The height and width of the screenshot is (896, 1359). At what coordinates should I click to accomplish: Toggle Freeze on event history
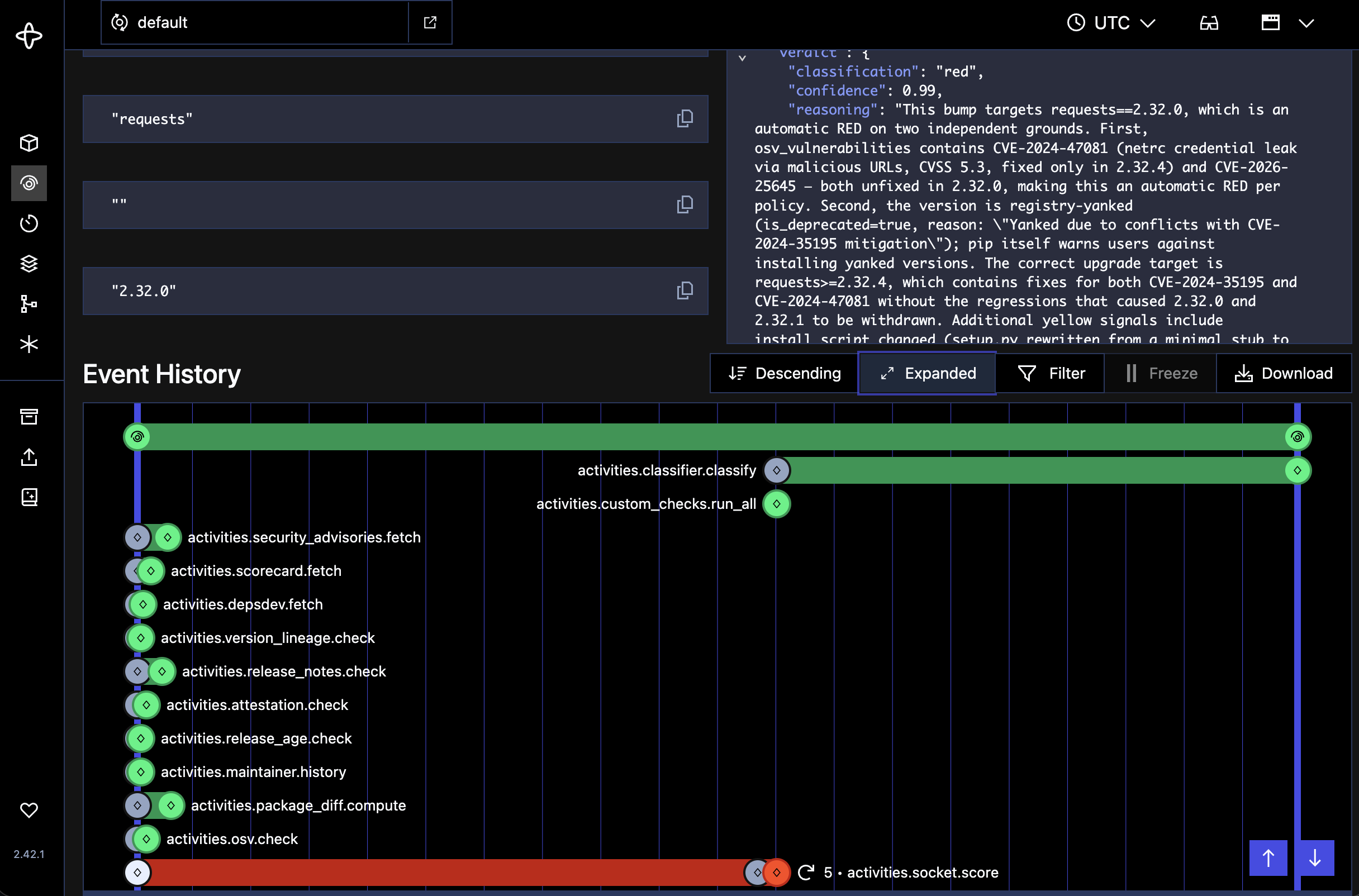1160,373
